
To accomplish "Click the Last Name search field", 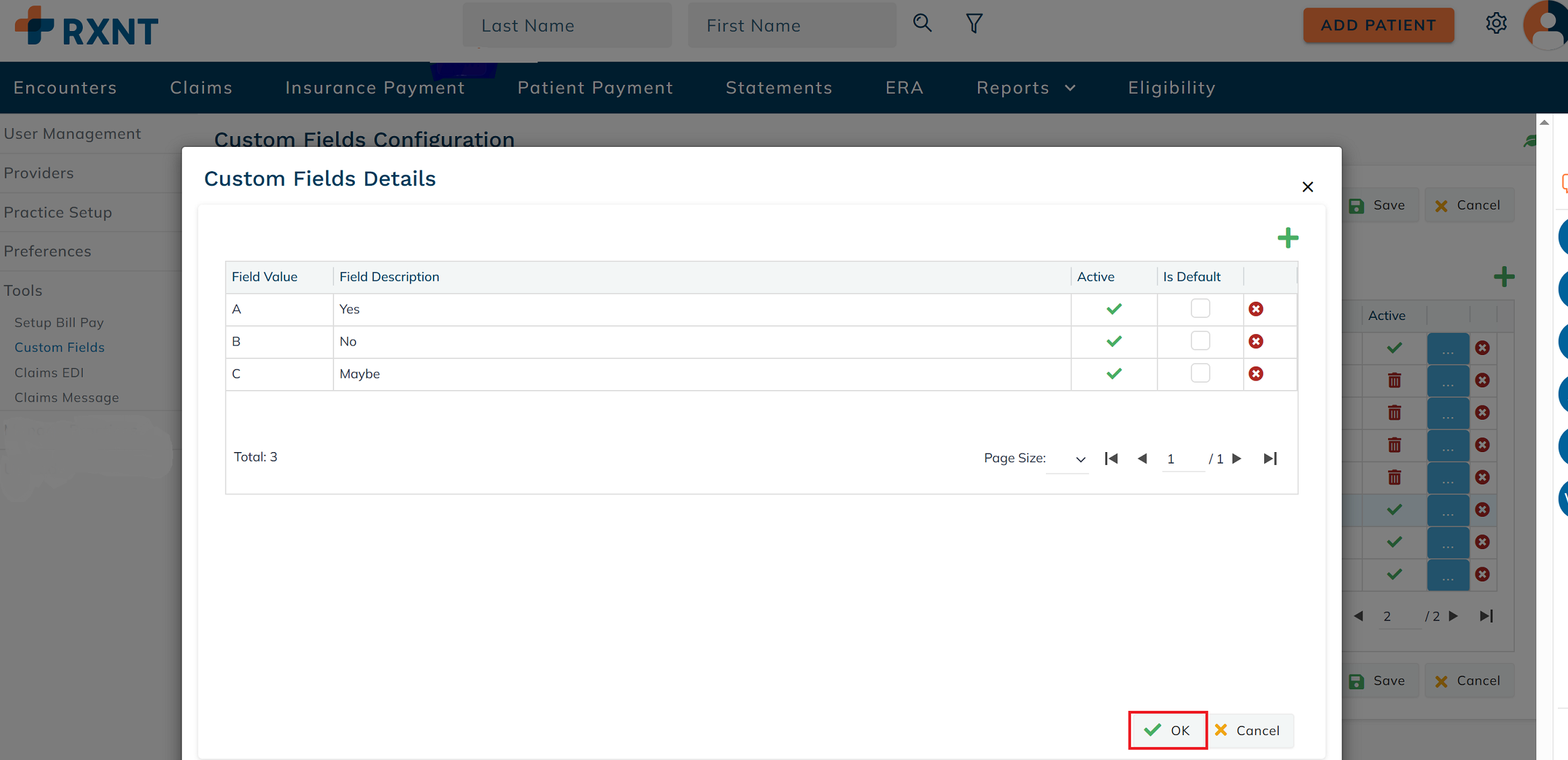I will pyautogui.click(x=567, y=26).
